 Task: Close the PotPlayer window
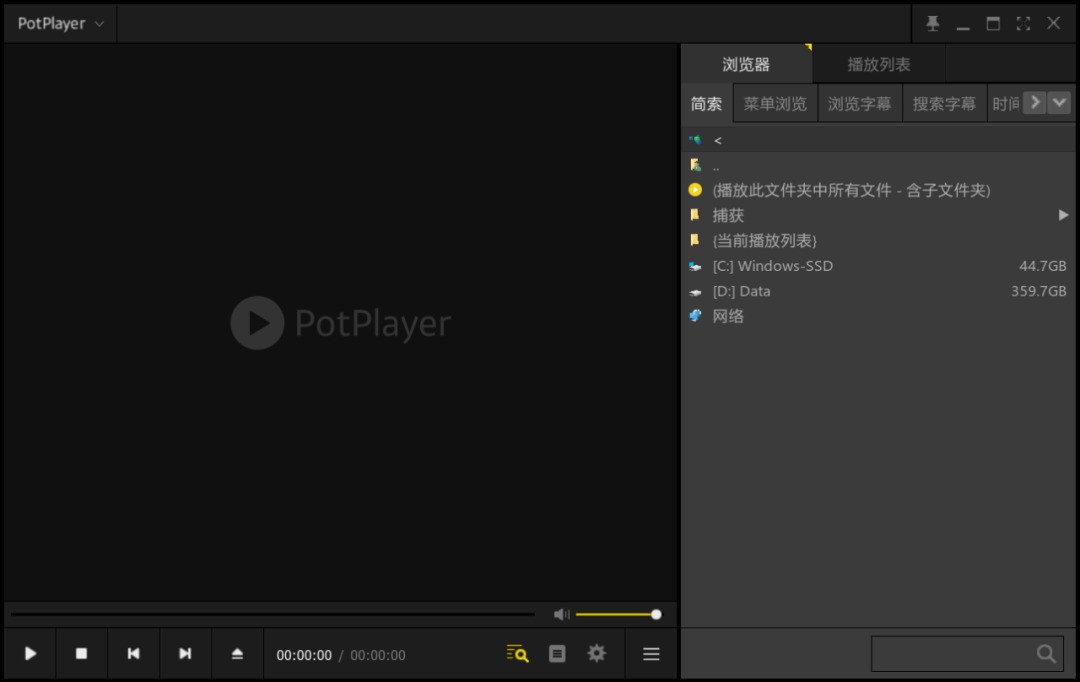[1053, 23]
